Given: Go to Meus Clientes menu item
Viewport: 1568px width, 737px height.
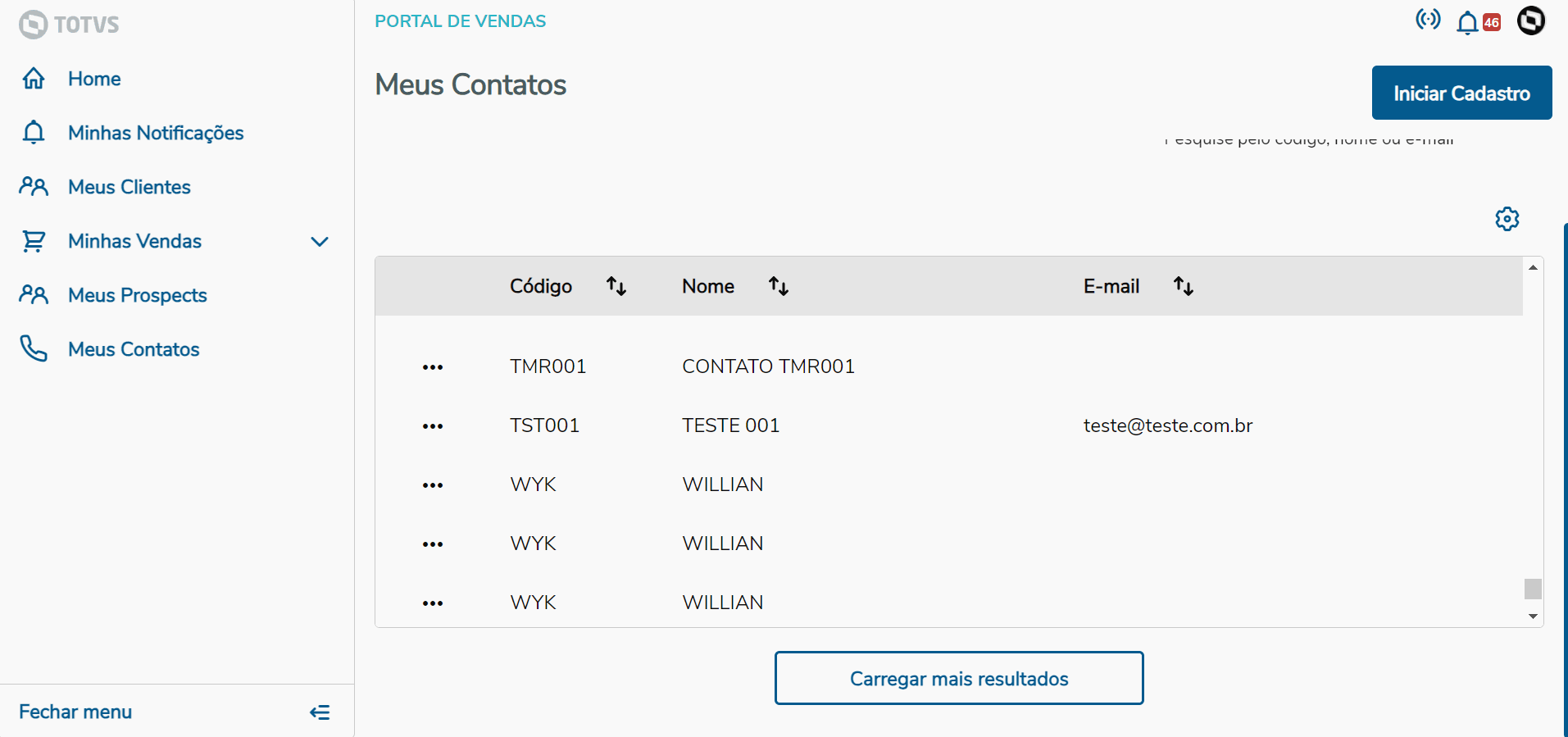Looking at the screenshot, I should [x=130, y=187].
